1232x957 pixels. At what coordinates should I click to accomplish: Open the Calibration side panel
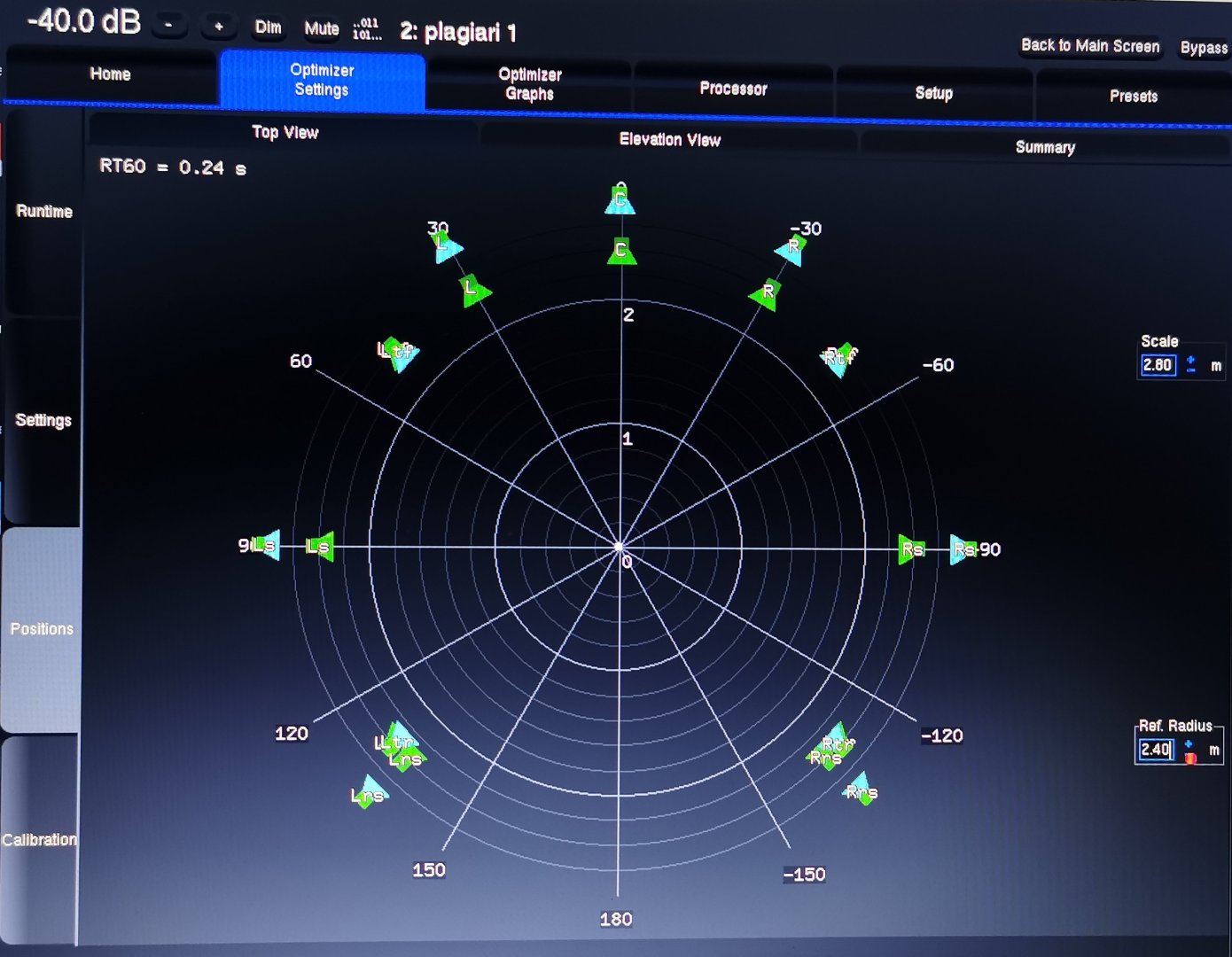(x=40, y=839)
